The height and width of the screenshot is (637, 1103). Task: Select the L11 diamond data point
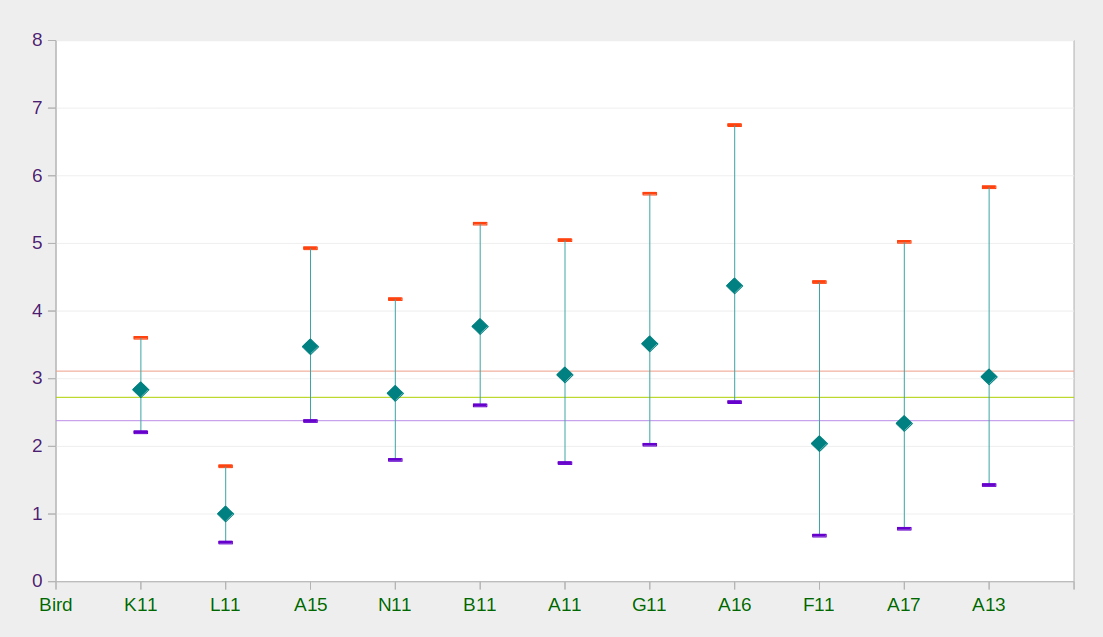click(225, 514)
